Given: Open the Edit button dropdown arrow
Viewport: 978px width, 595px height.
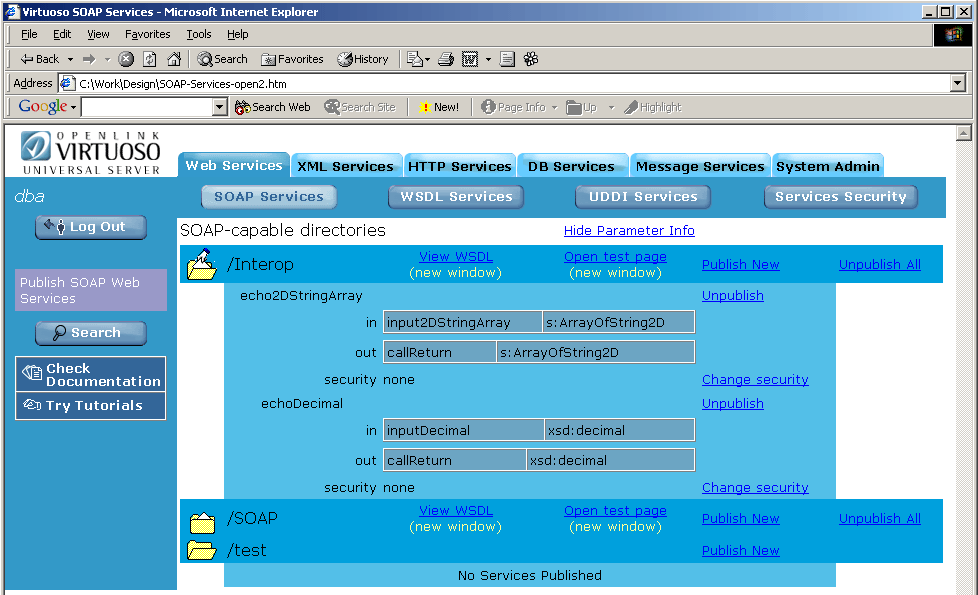Looking at the screenshot, I should (488, 59).
